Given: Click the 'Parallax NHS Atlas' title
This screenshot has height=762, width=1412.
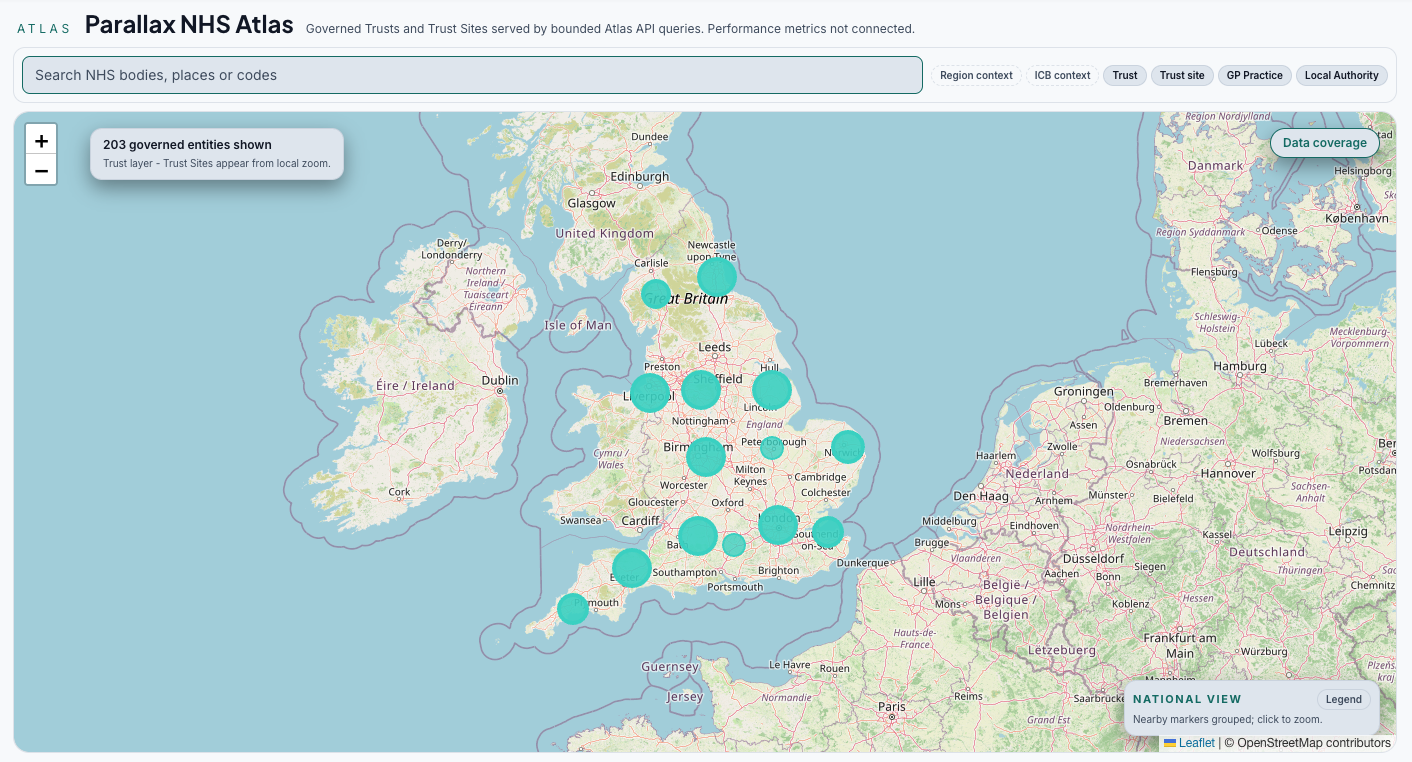Looking at the screenshot, I should pos(189,25).
